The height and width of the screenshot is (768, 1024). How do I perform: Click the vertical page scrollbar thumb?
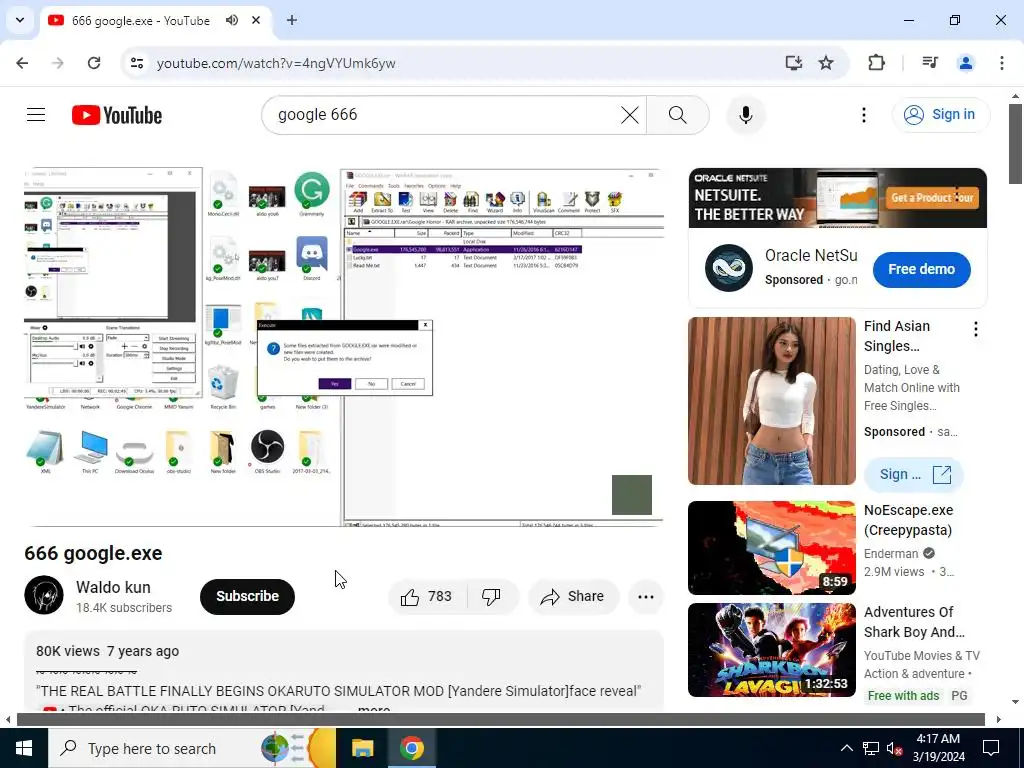1015,143
